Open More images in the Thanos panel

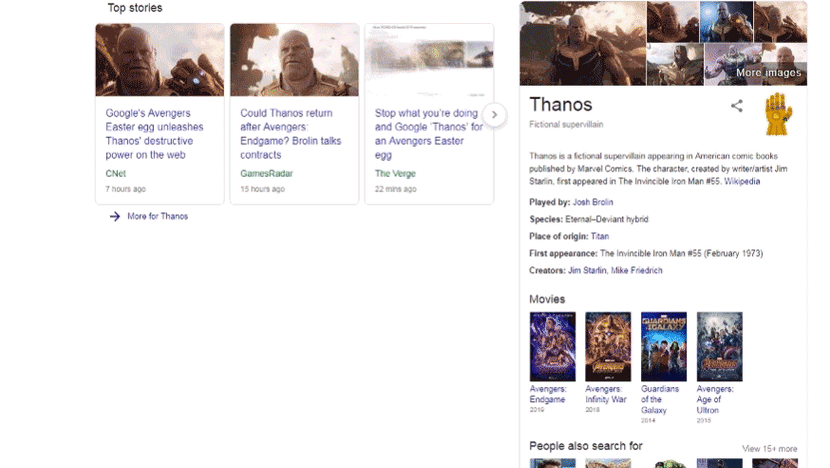pos(769,73)
